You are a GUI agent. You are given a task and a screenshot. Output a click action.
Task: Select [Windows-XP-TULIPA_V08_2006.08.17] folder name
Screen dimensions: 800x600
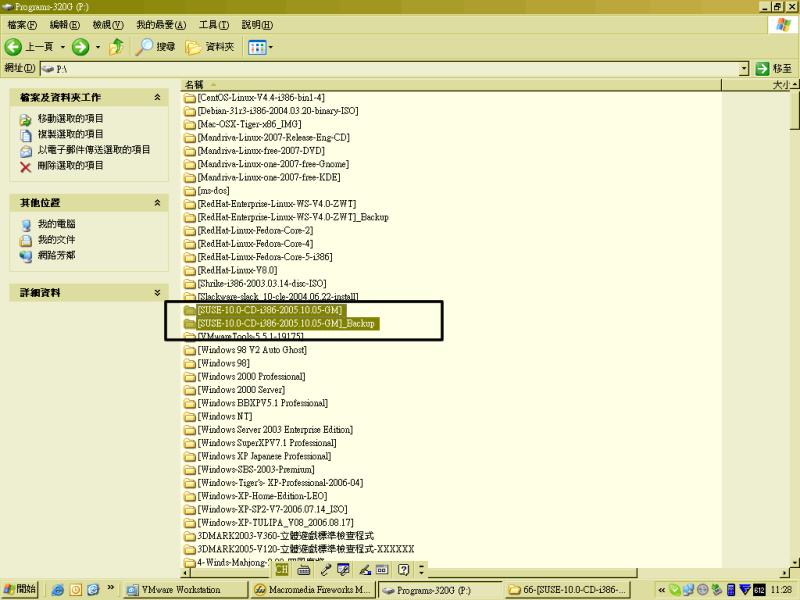click(x=276, y=522)
